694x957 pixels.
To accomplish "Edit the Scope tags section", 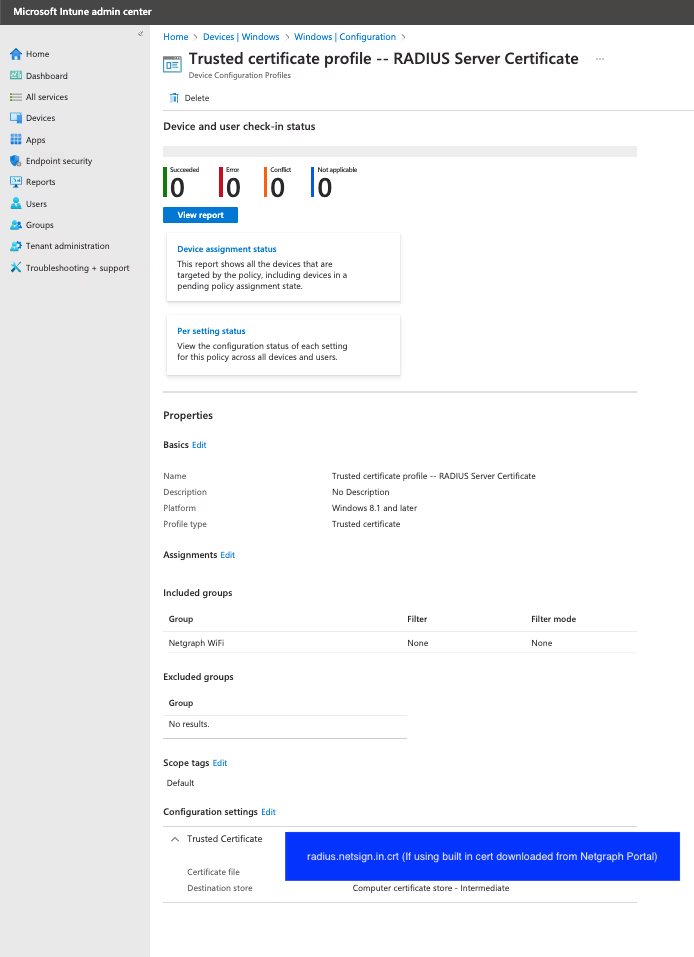I will 220,763.
